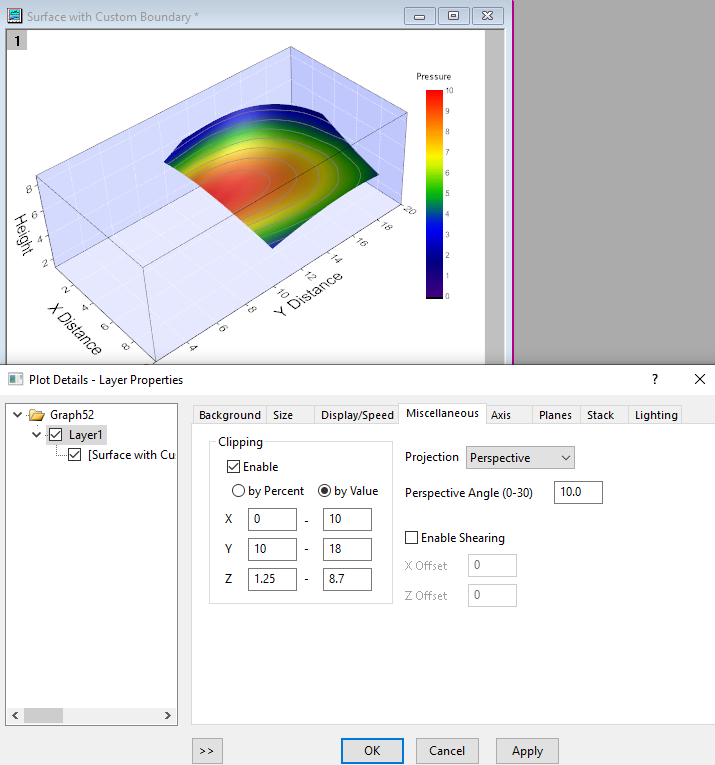Image resolution: width=715 pixels, height=765 pixels.
Task: Toggle the Enable clipping checkbox
Action: [234, 467]
